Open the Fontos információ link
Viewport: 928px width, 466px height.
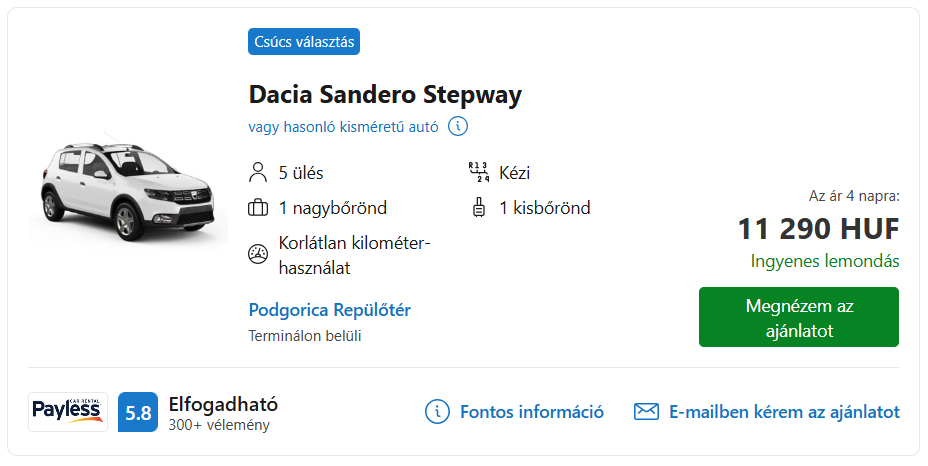click(531, 412)
